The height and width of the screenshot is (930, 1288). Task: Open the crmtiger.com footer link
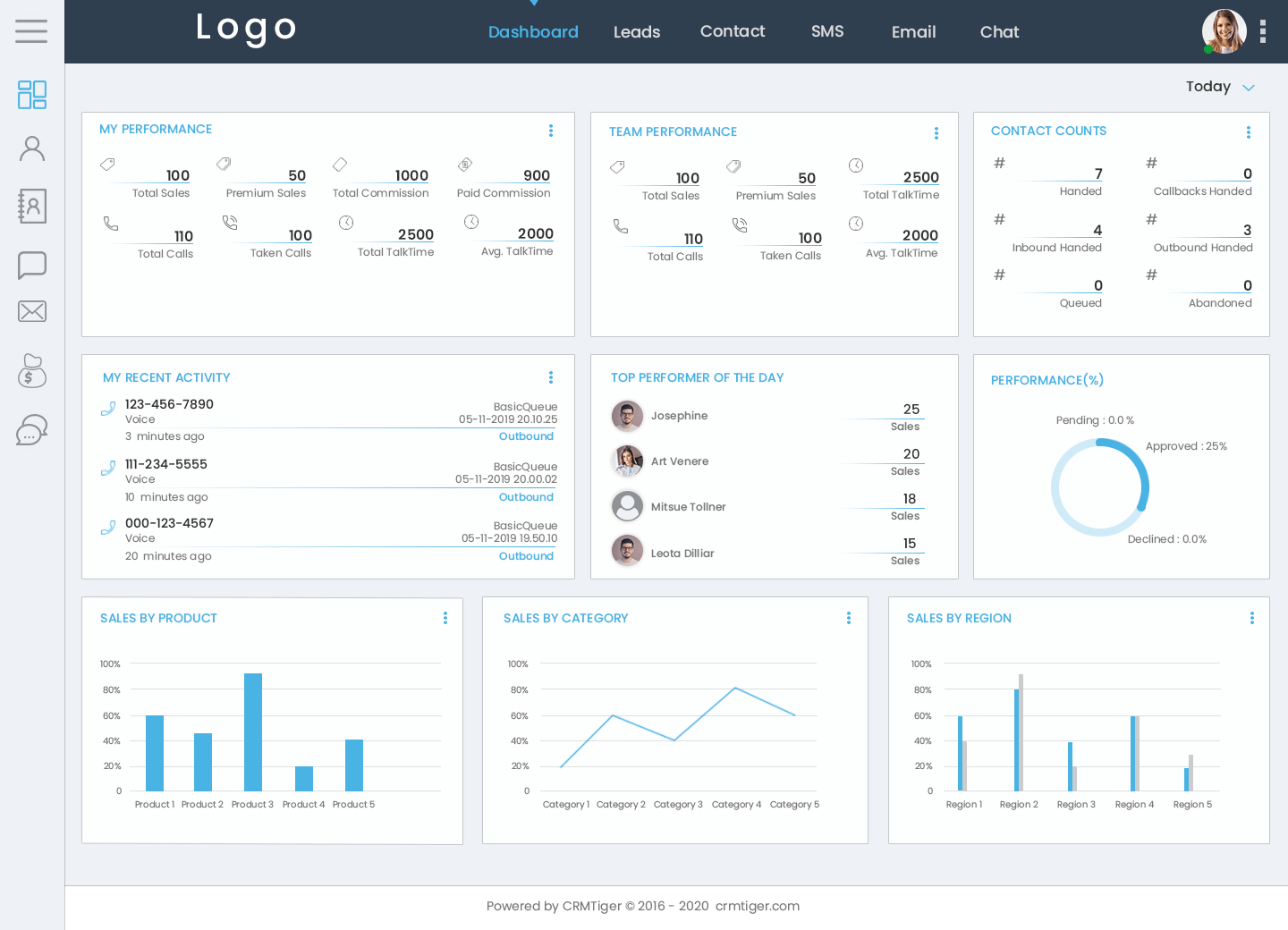(758, 906)
